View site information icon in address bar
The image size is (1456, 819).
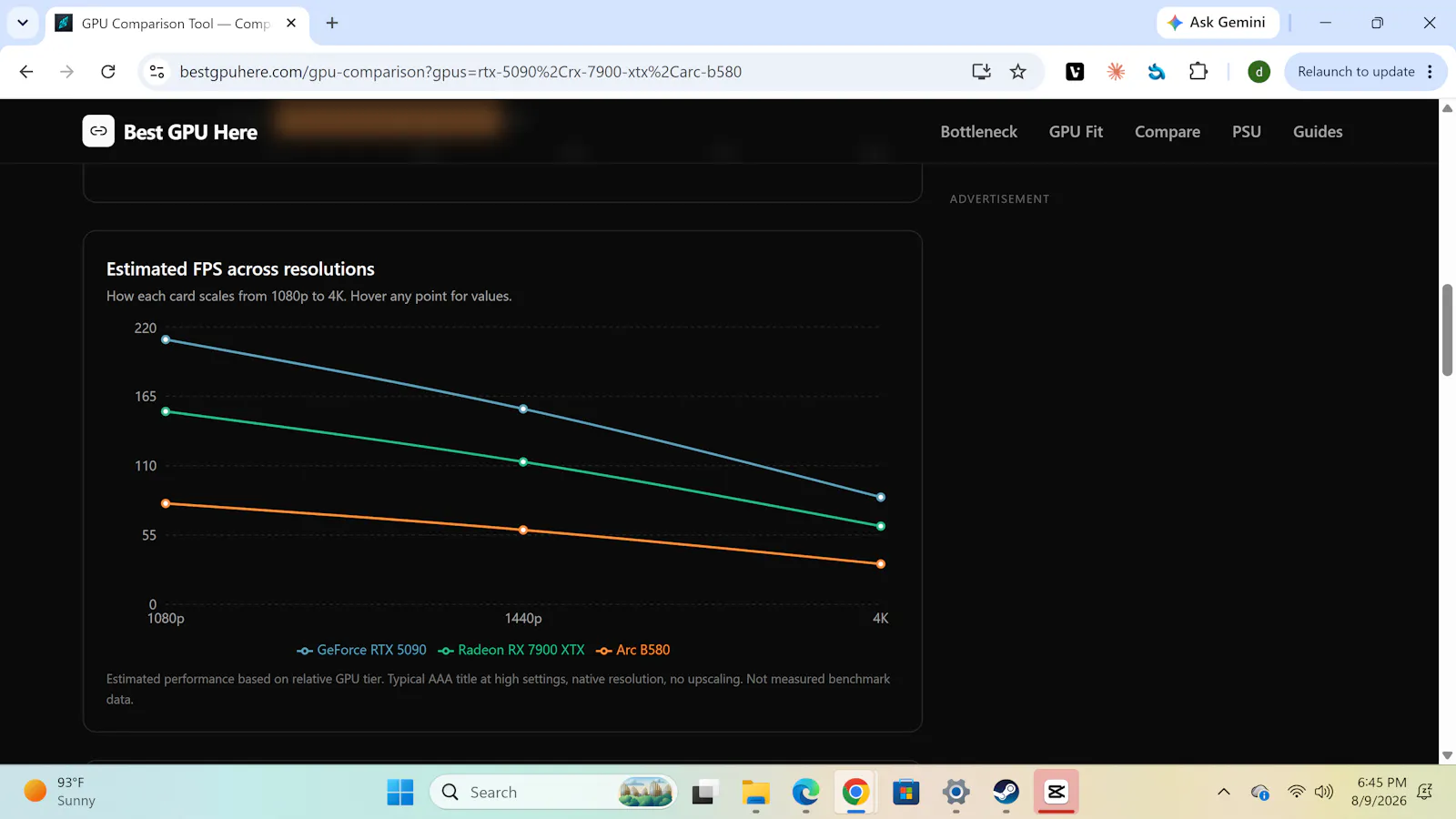157,72
